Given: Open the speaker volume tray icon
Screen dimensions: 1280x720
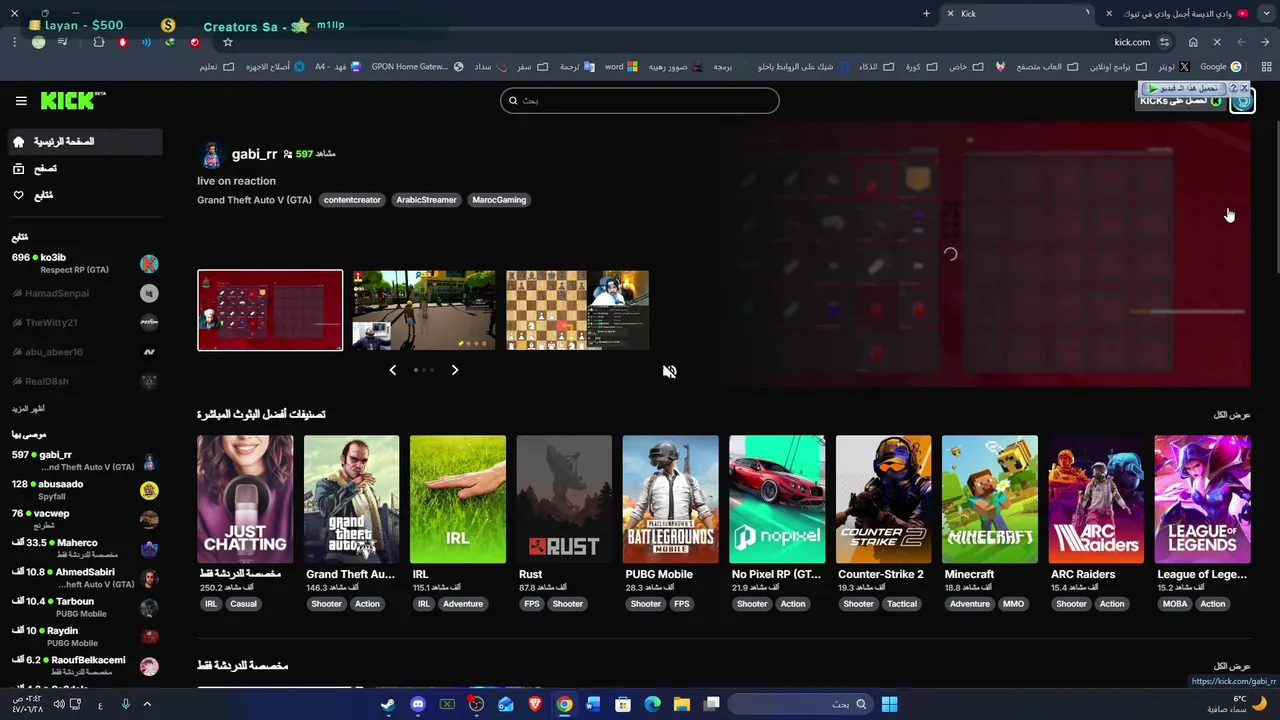Looking at the screenshot, I should (59, 704).
